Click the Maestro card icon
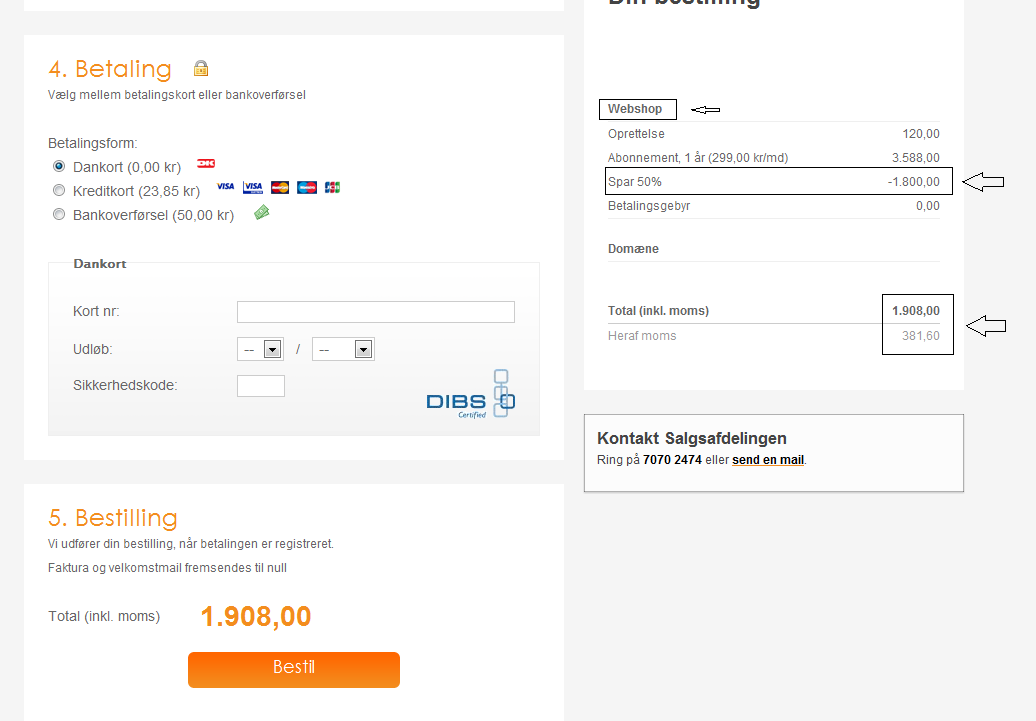 point(307,187)
